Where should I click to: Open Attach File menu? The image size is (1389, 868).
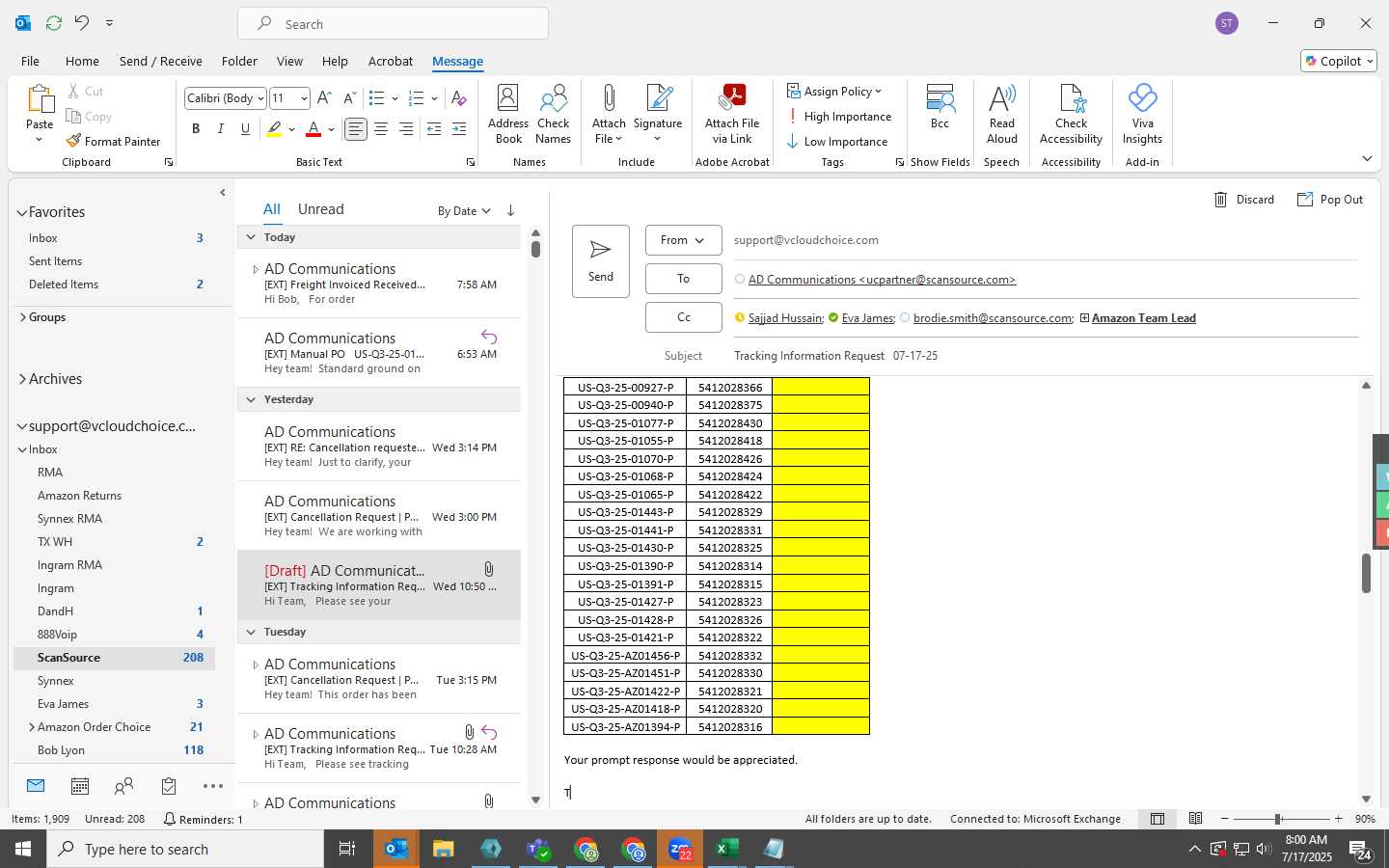click(609, 114)
